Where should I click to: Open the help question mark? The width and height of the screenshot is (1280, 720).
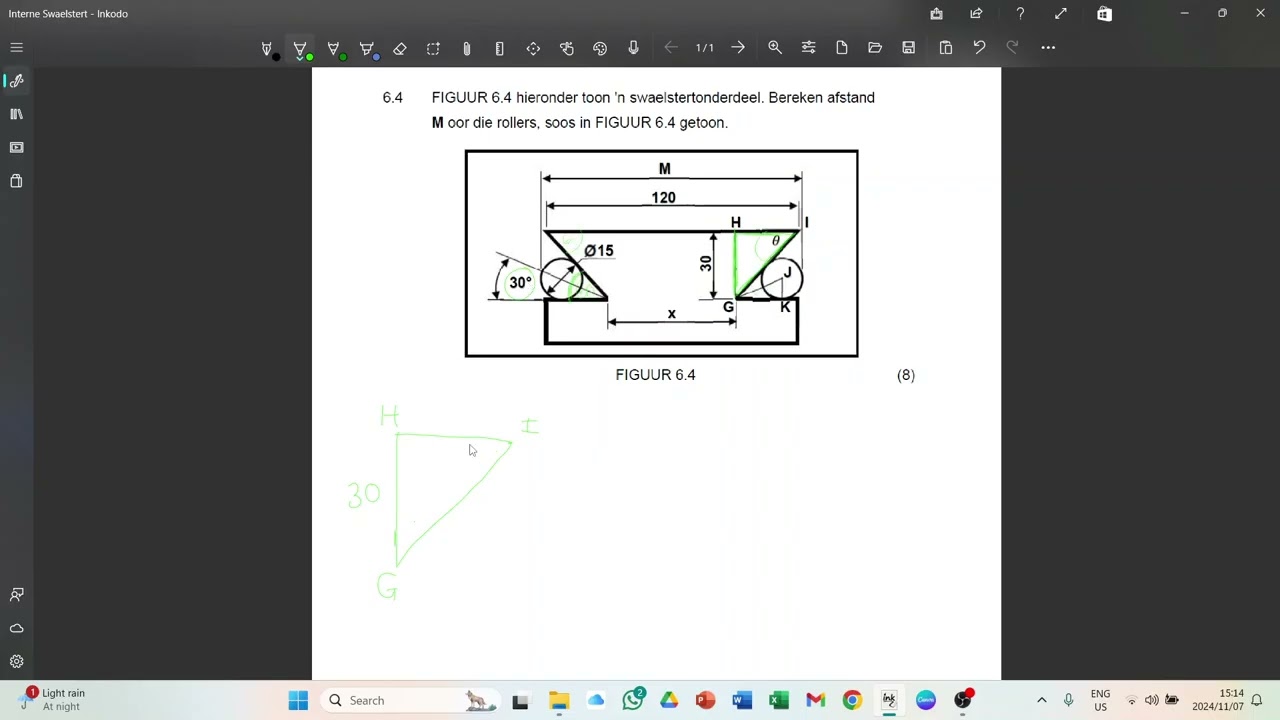[1020, 14]
